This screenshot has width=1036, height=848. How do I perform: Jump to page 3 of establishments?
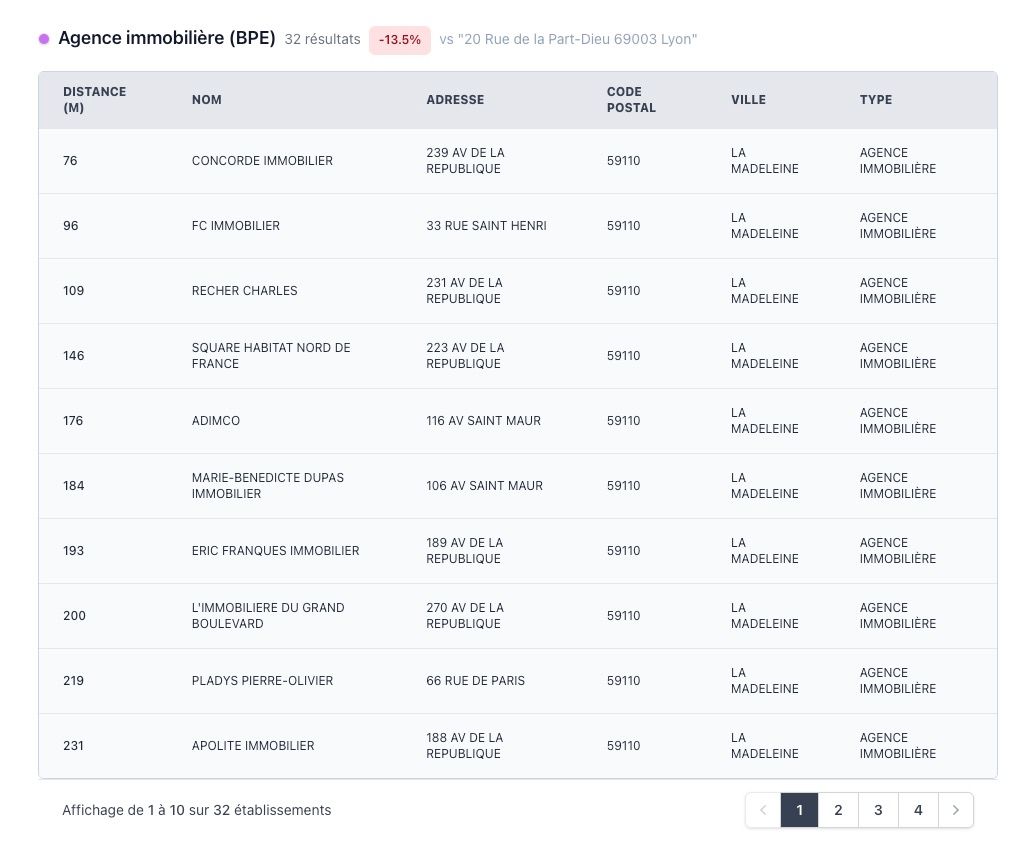coord(878,810)
